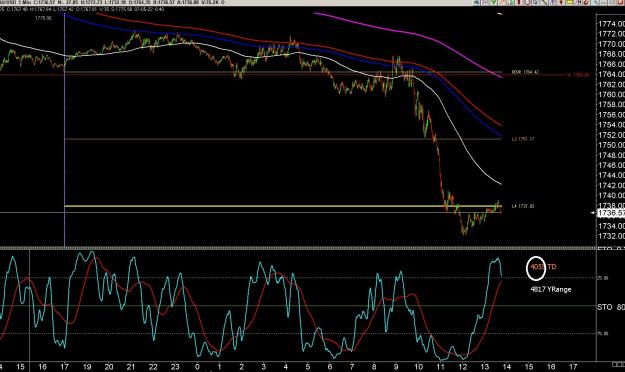Select the B008 1764.42 level label
625x372 pixels.
[x=525, y=73]
